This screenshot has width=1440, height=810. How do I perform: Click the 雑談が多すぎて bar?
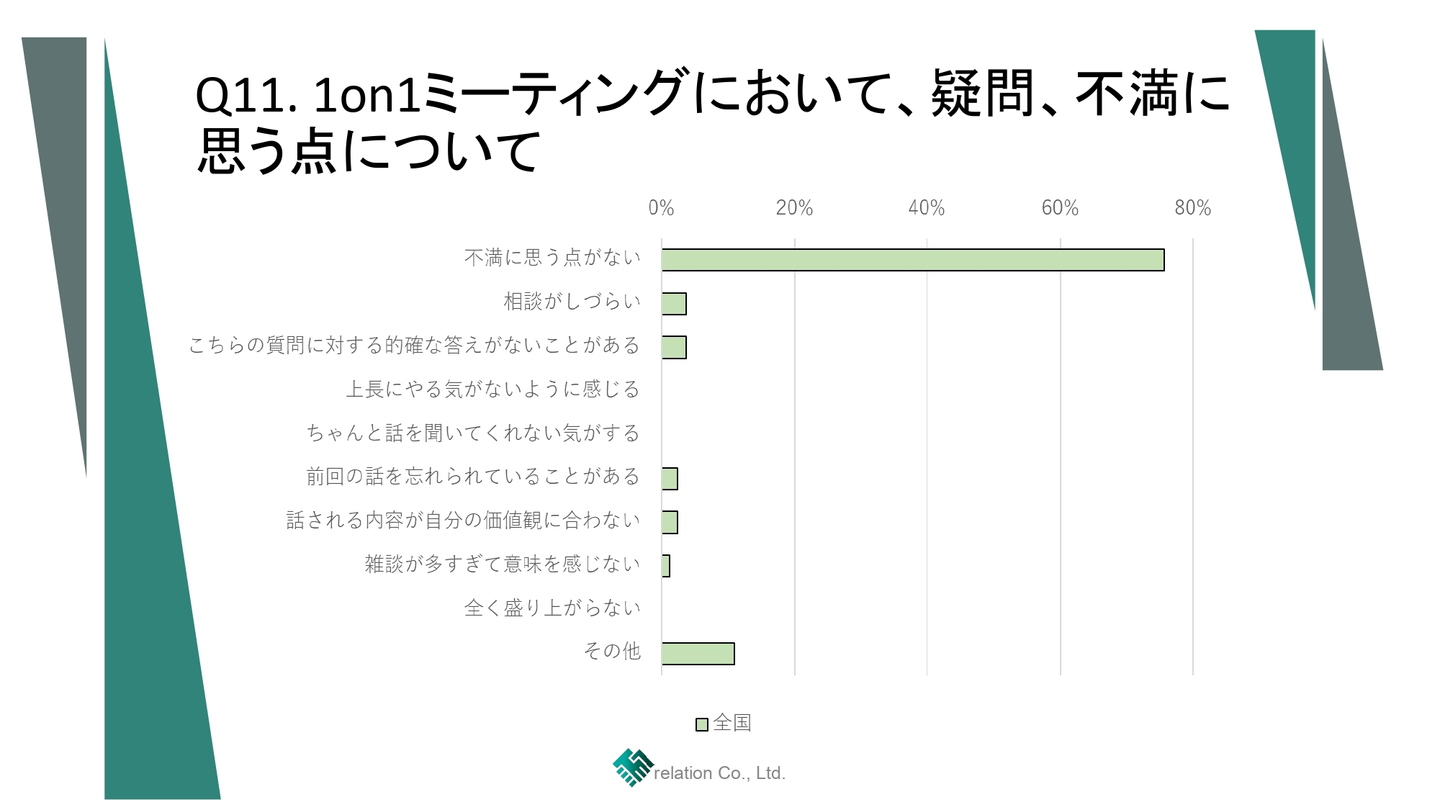pos(666,566)
